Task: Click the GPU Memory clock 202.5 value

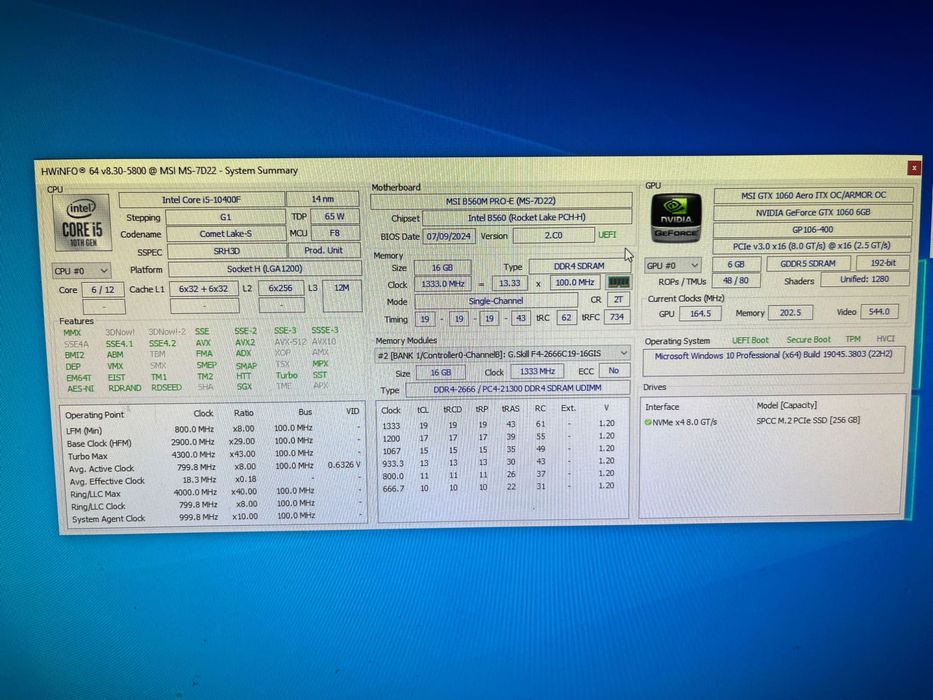Action: pyautogui.click(x=790, y=312)
